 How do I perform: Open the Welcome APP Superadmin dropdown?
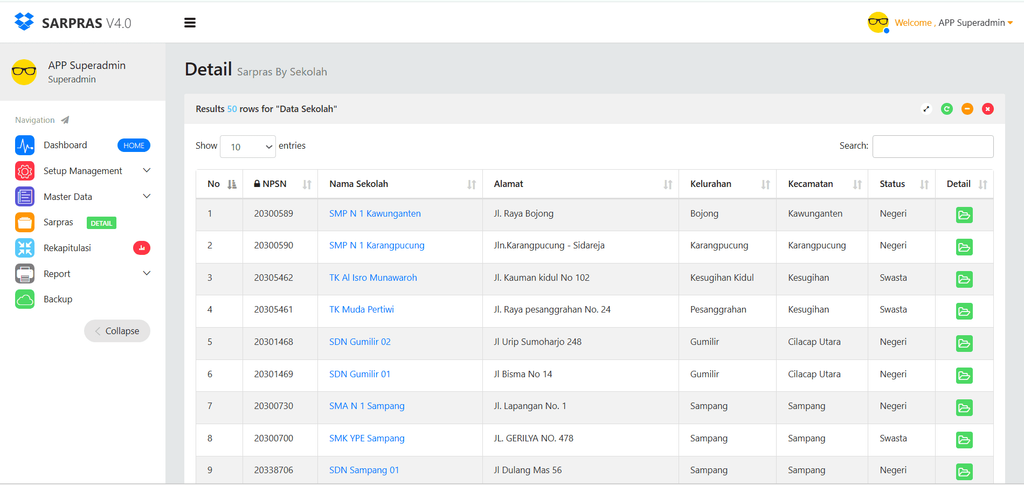tap(953, 23)
